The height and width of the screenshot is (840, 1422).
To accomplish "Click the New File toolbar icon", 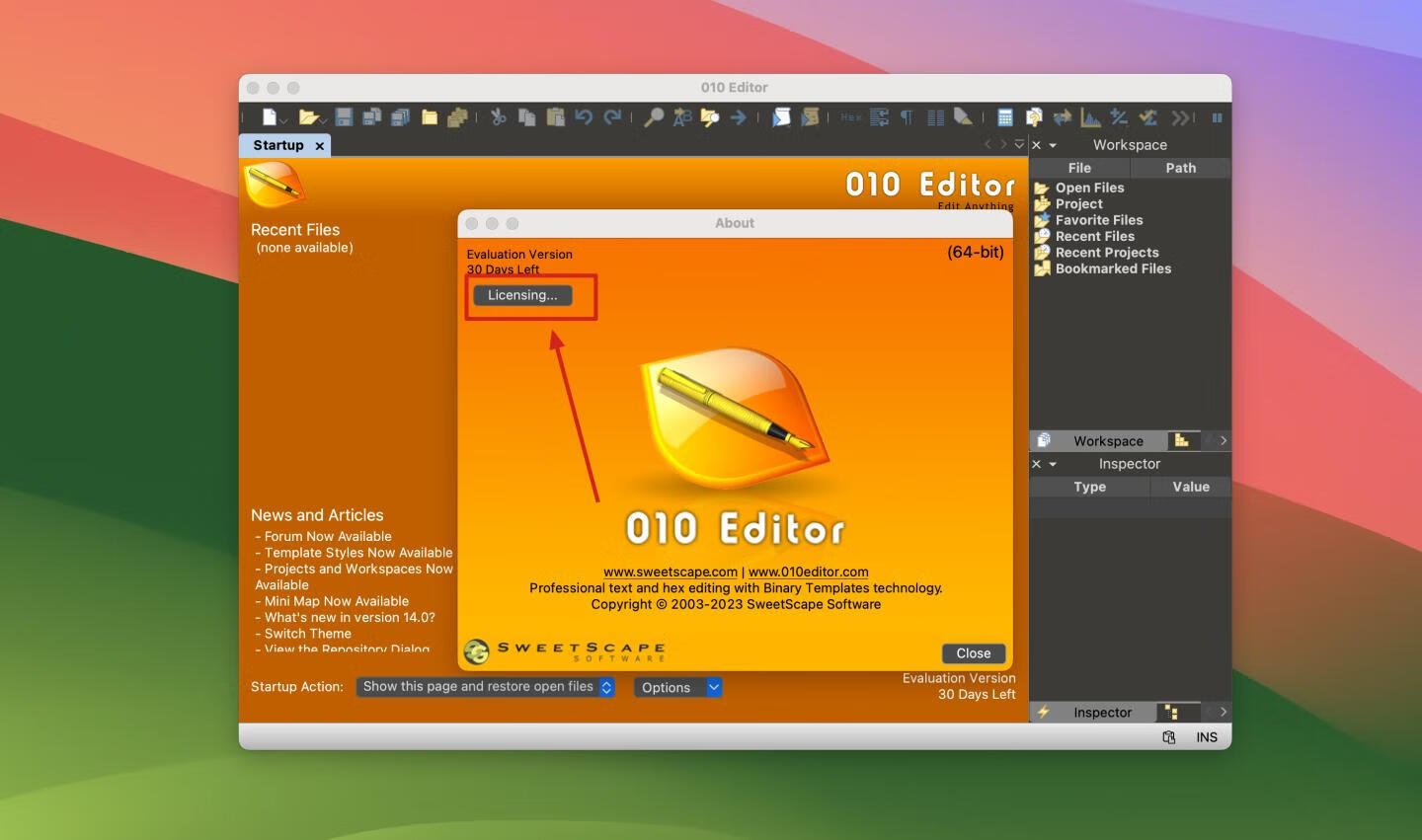I will pyautogui.click(x=268, y=117).
